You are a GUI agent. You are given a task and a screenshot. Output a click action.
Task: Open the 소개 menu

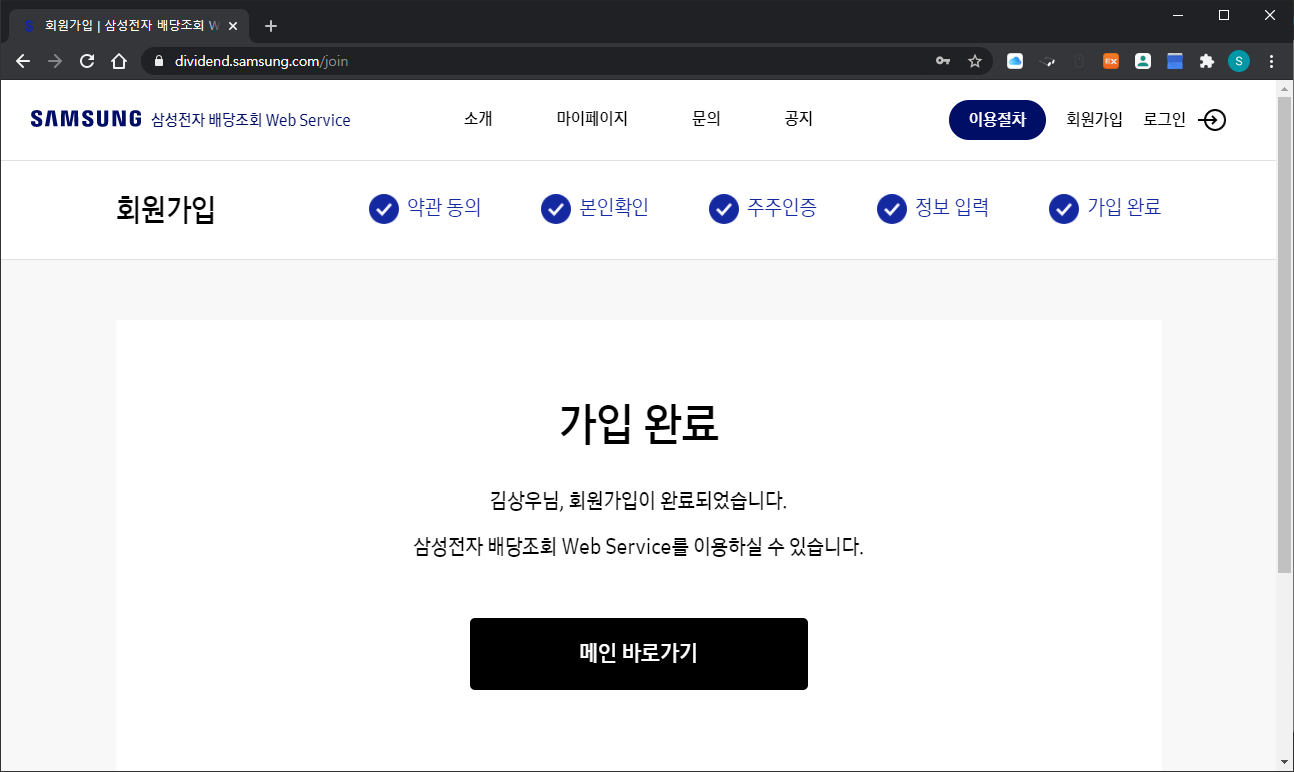click(478, 119)
